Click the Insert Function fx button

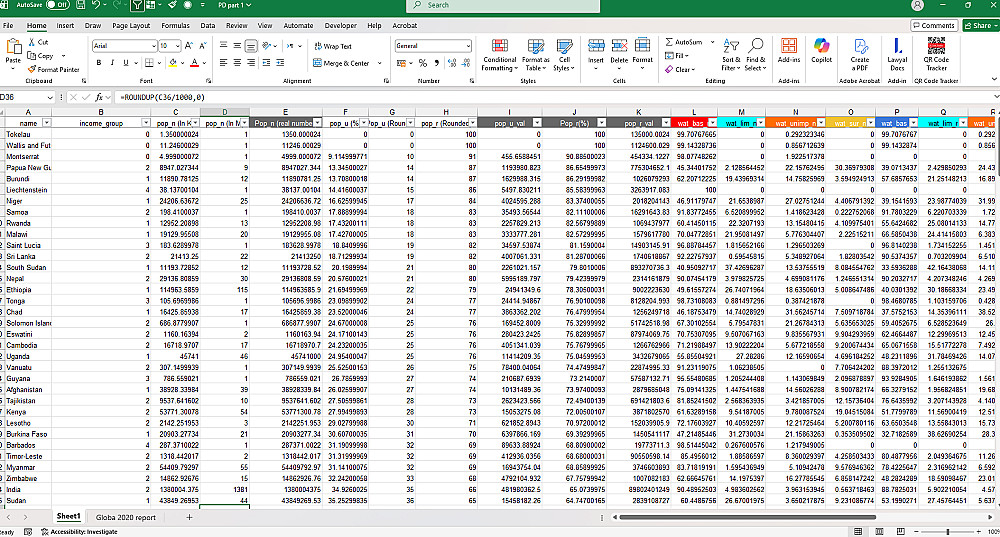99,98
